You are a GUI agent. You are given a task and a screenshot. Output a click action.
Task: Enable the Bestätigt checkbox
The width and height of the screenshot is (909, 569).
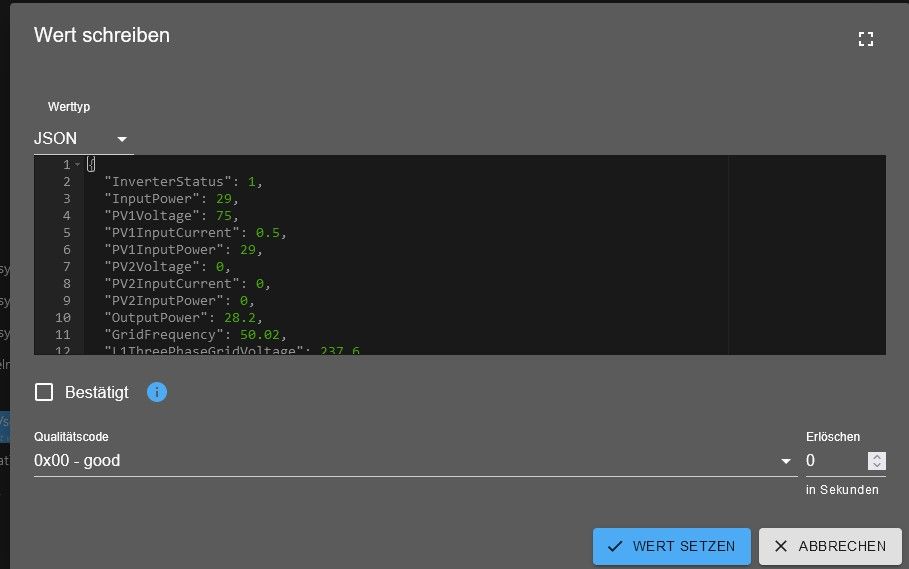coord(44,392)
